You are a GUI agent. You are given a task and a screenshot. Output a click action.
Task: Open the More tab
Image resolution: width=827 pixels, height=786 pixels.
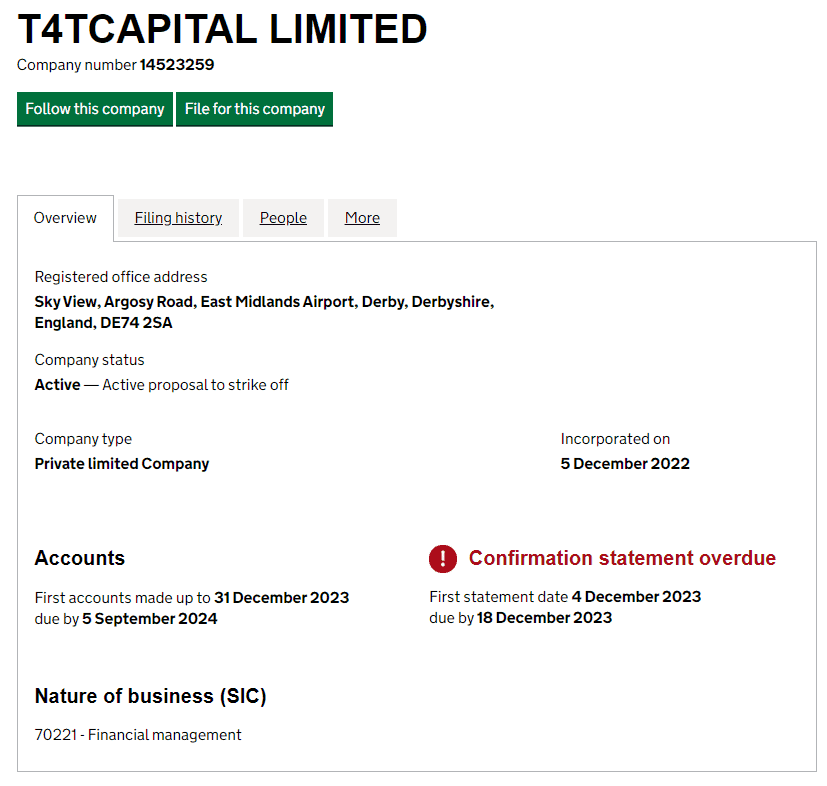pos(362,217)
